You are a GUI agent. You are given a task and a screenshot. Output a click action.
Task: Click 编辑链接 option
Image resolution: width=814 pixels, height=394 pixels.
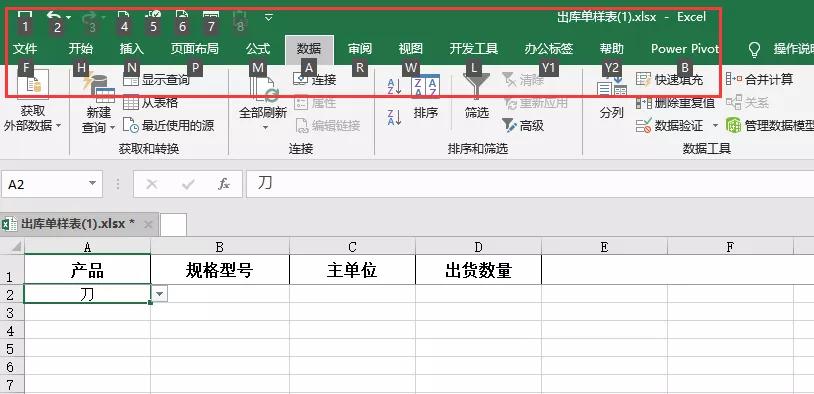[328, 125]
